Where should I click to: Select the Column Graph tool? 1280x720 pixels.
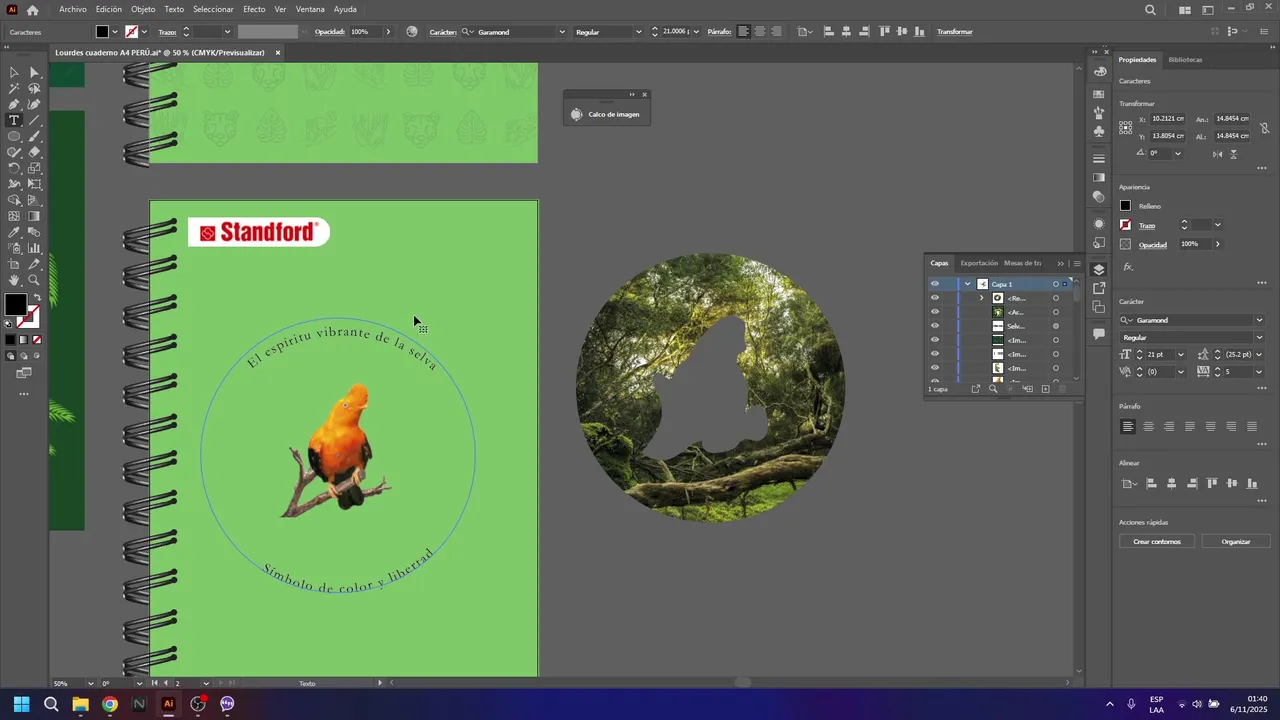(x=34, y=248)
